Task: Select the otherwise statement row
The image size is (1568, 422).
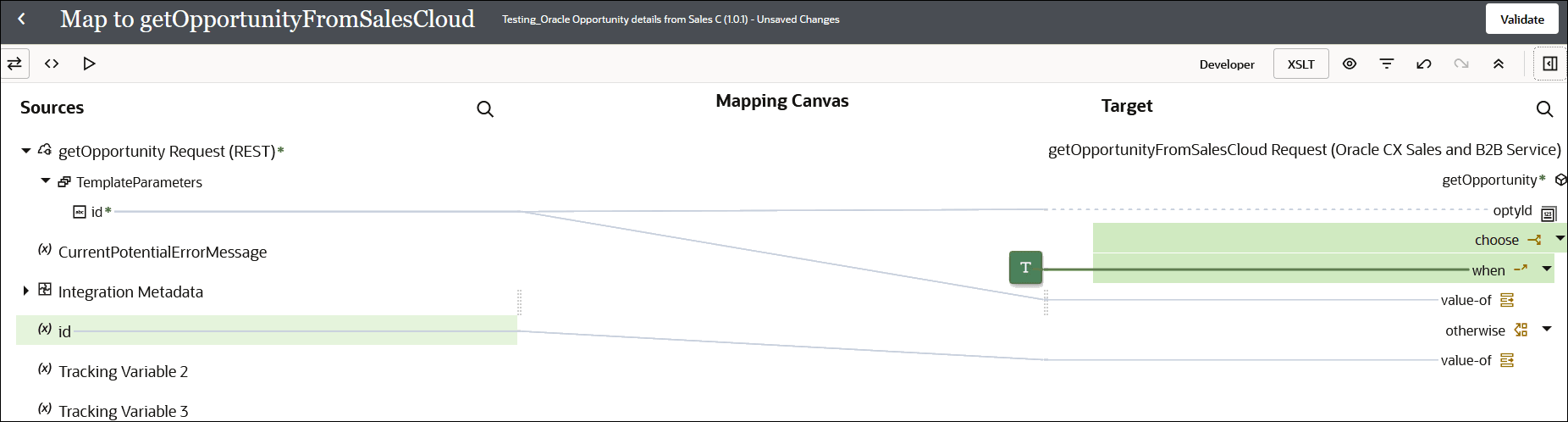Action: [x=1475, y=330]
